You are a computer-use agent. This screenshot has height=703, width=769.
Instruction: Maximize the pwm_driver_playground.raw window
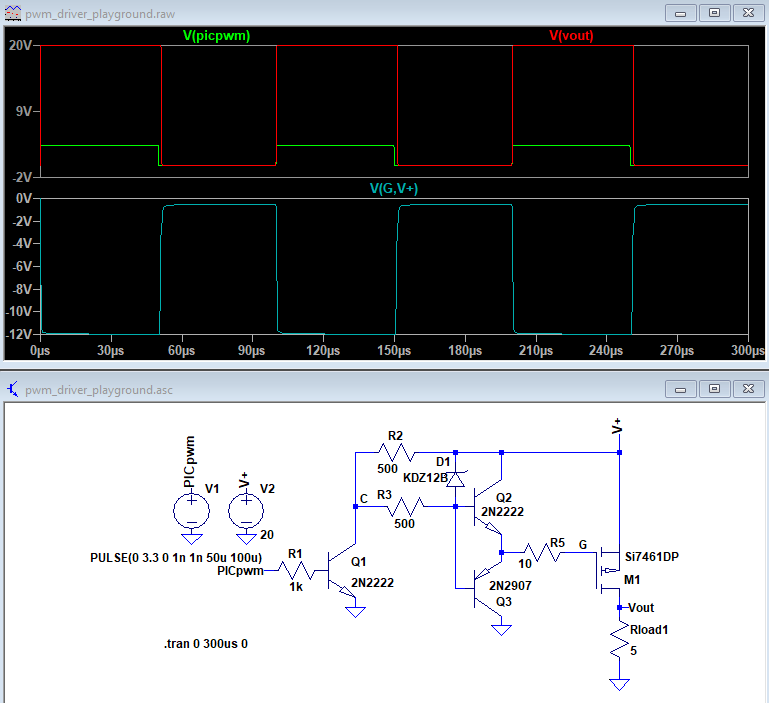click(714, 13)
